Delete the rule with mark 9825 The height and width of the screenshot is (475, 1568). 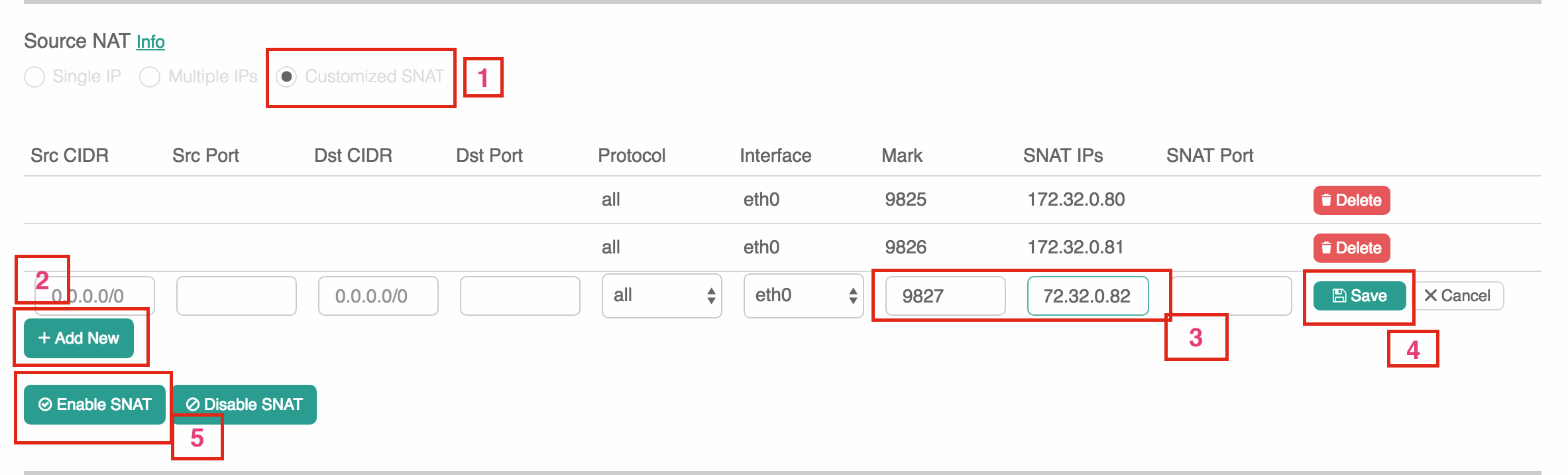click(1351, 200)
